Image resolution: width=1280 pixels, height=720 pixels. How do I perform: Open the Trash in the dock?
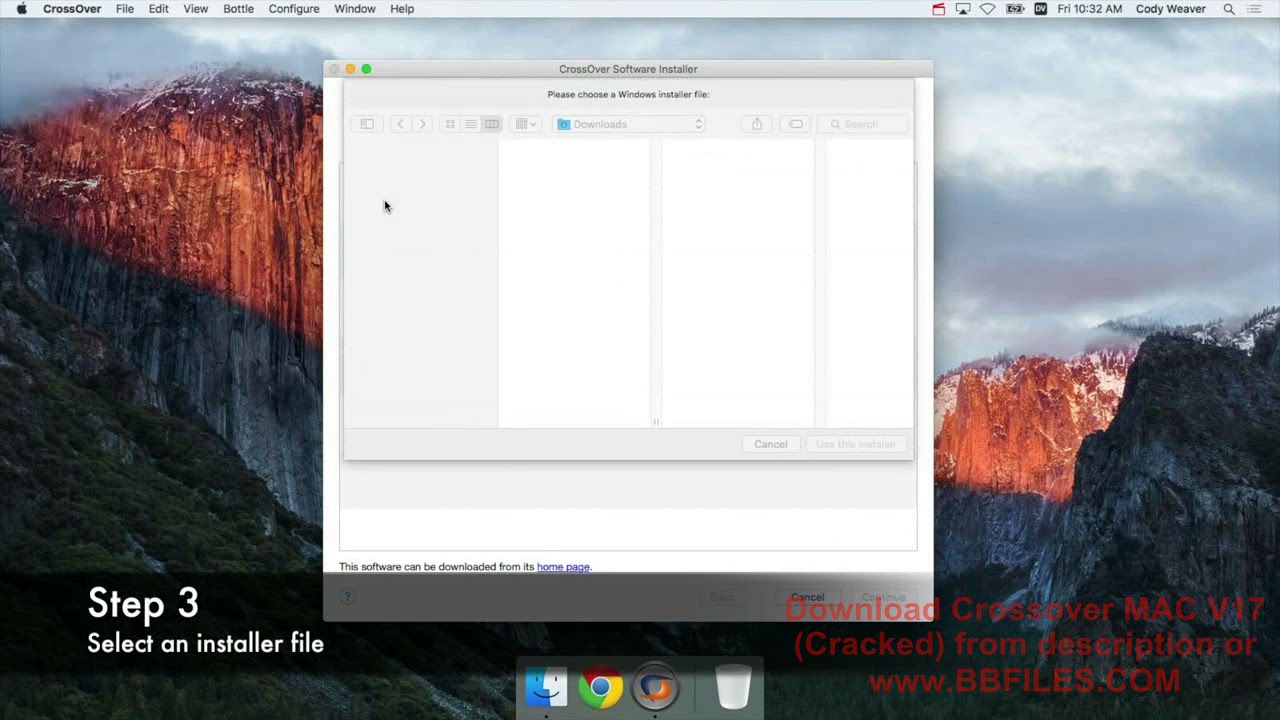pos(733,688)
